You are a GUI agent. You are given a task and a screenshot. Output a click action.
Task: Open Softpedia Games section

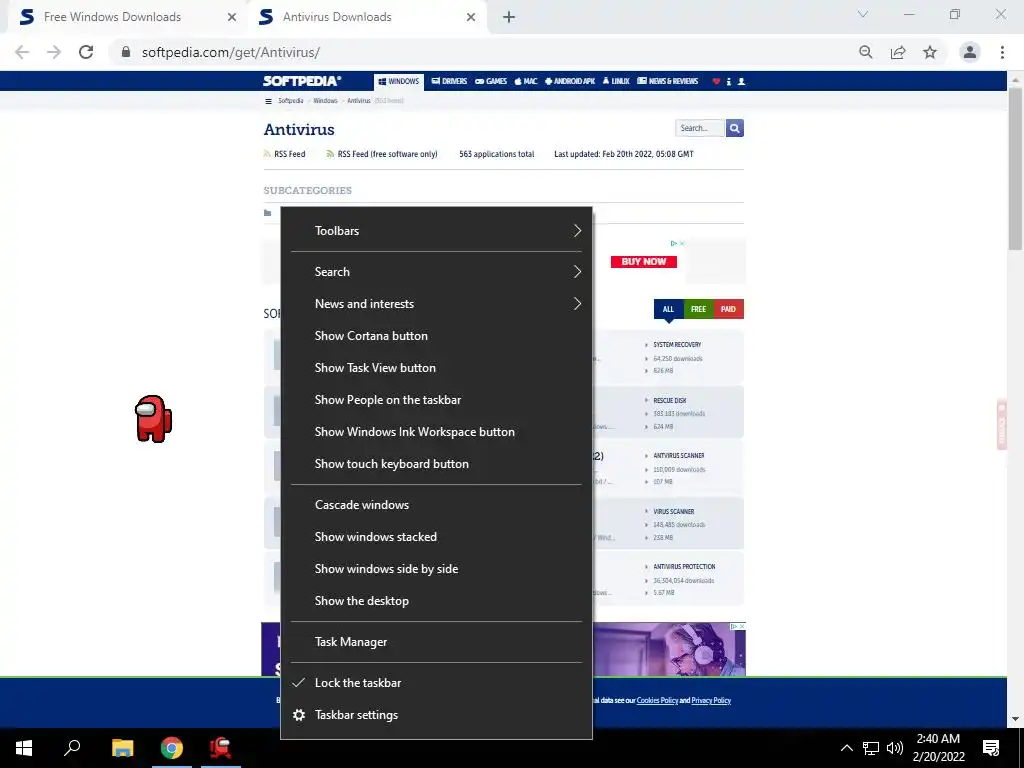491,82
